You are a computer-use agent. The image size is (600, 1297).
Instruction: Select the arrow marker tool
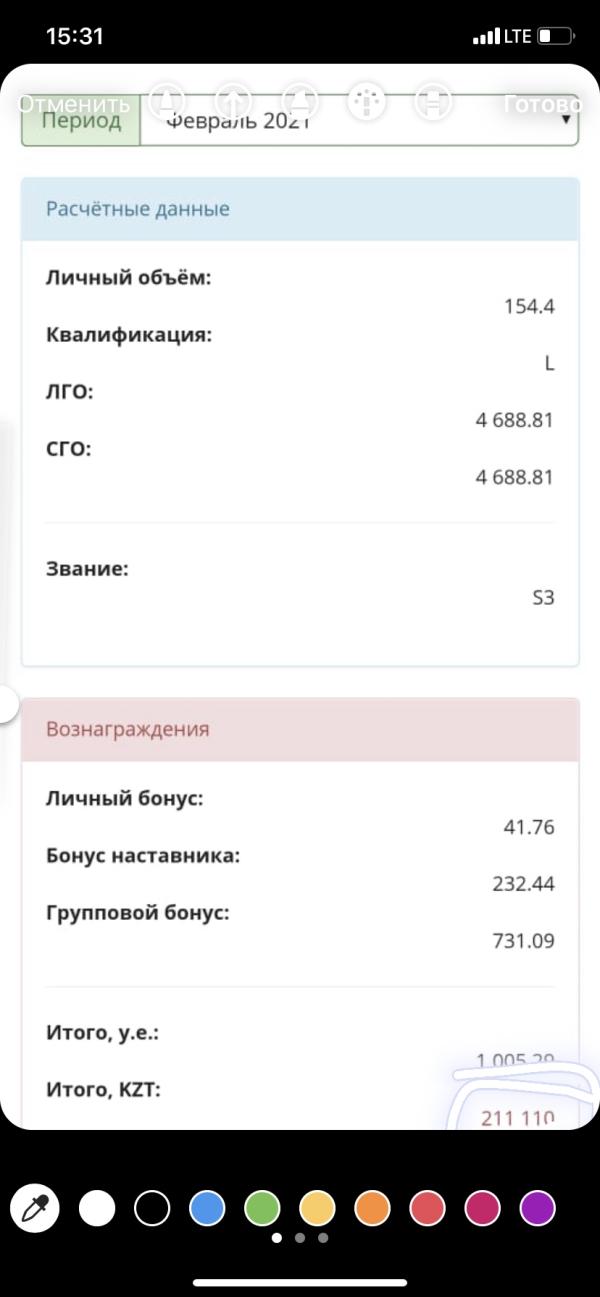tap(234, 102)
